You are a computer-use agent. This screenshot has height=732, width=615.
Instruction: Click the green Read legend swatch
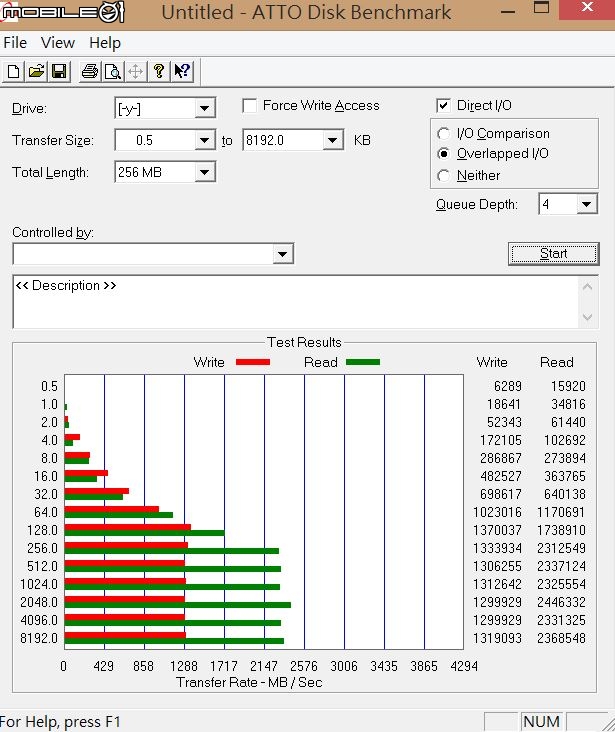point(363,362)
